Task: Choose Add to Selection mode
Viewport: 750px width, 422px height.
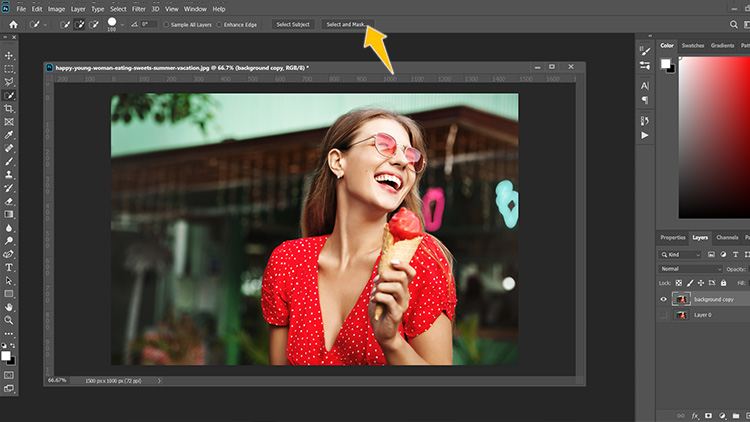Action: [79, 24]
